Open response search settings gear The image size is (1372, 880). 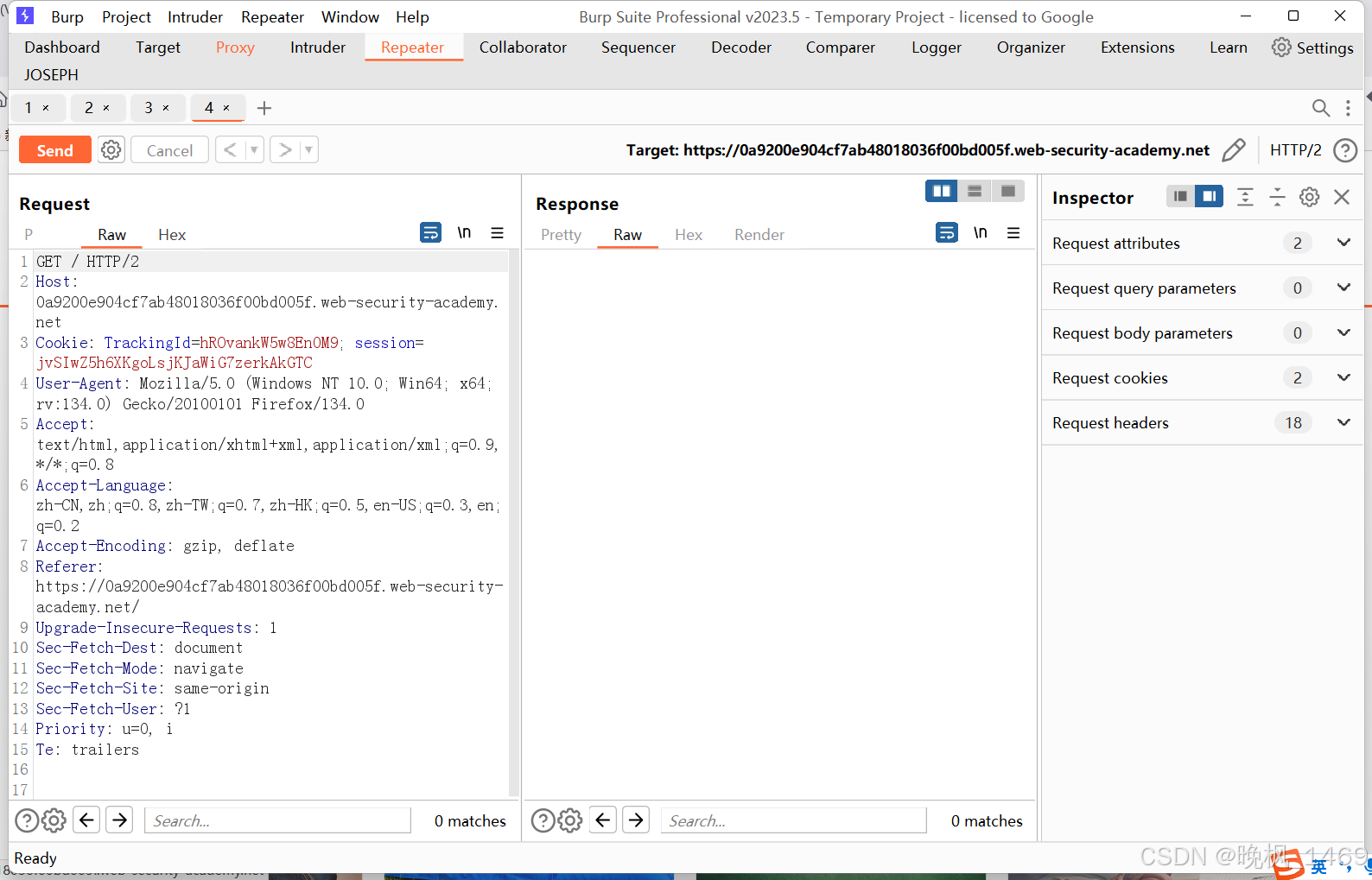(570, 820)
